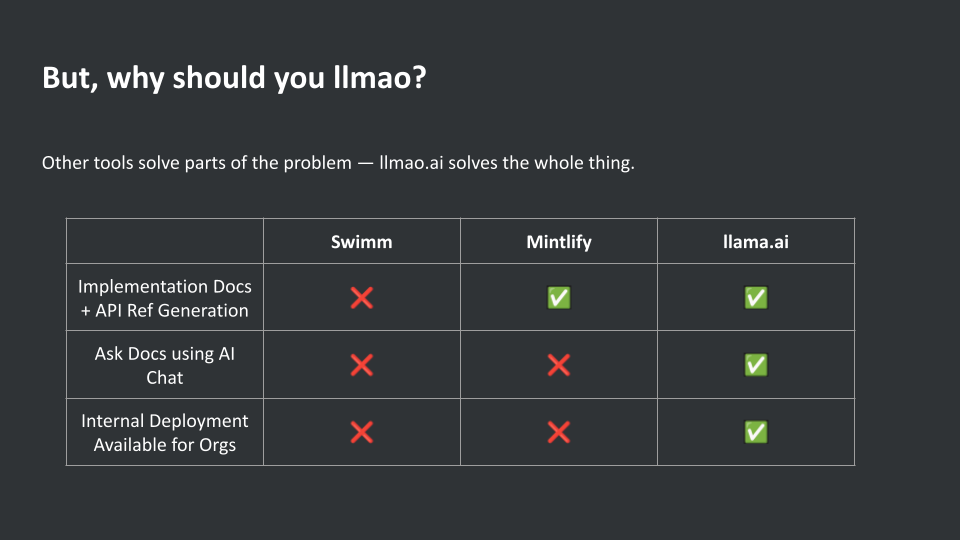
Task: Select the llama.ai column header
Action: pos(756,241)
